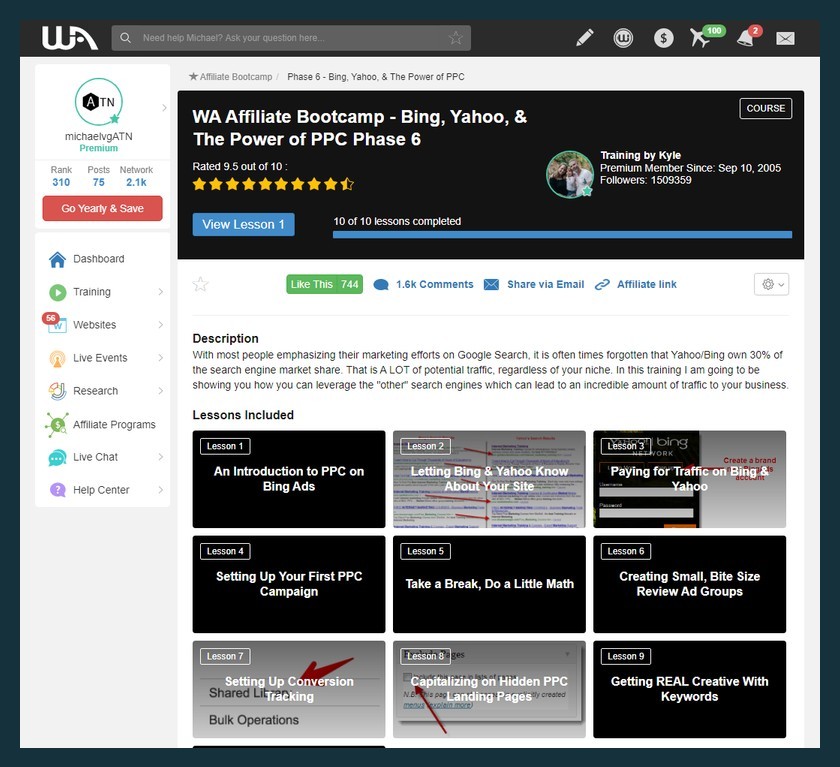Click the Affiliate Programs network icon

(57, 425)
